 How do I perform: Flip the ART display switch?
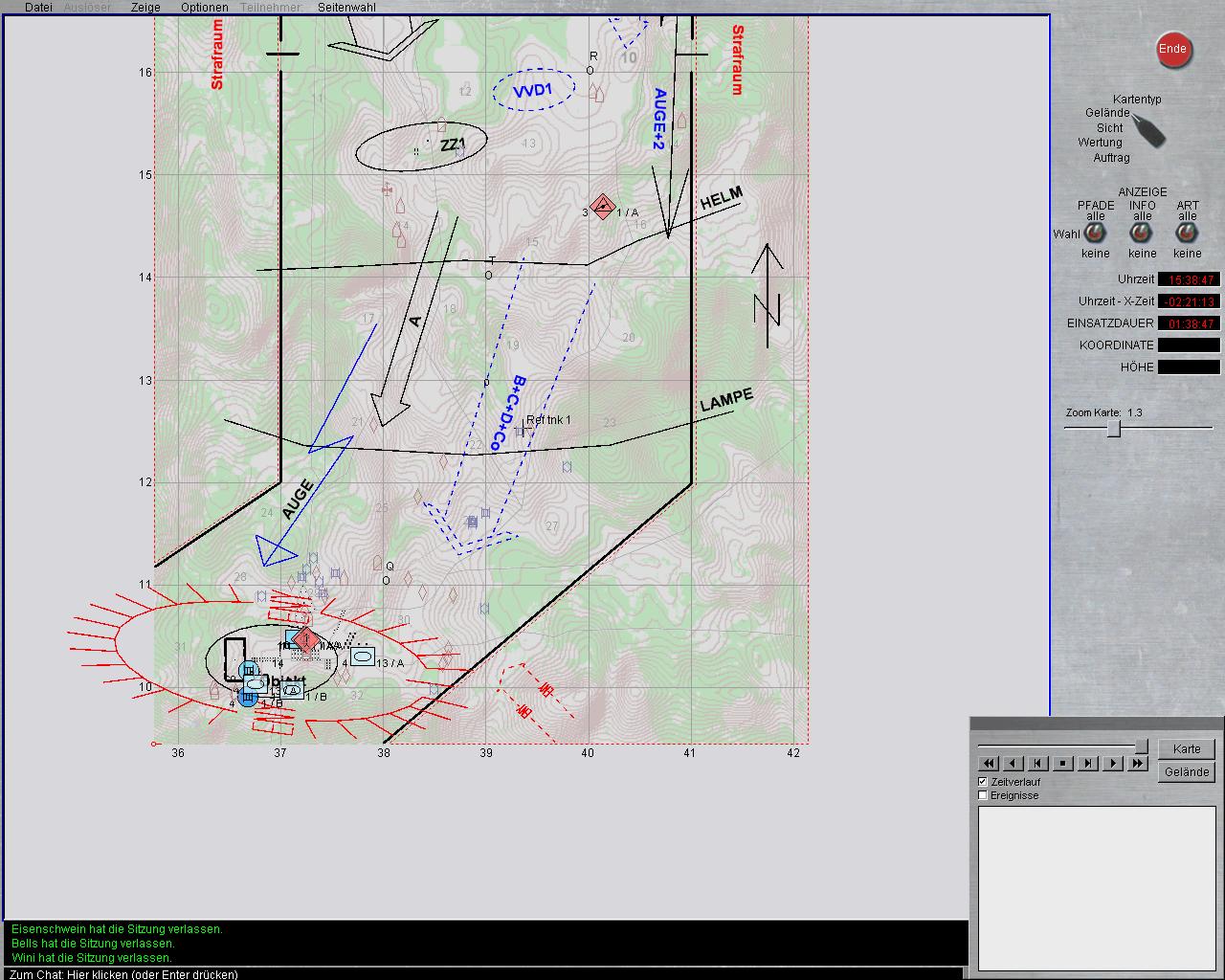1188,234
